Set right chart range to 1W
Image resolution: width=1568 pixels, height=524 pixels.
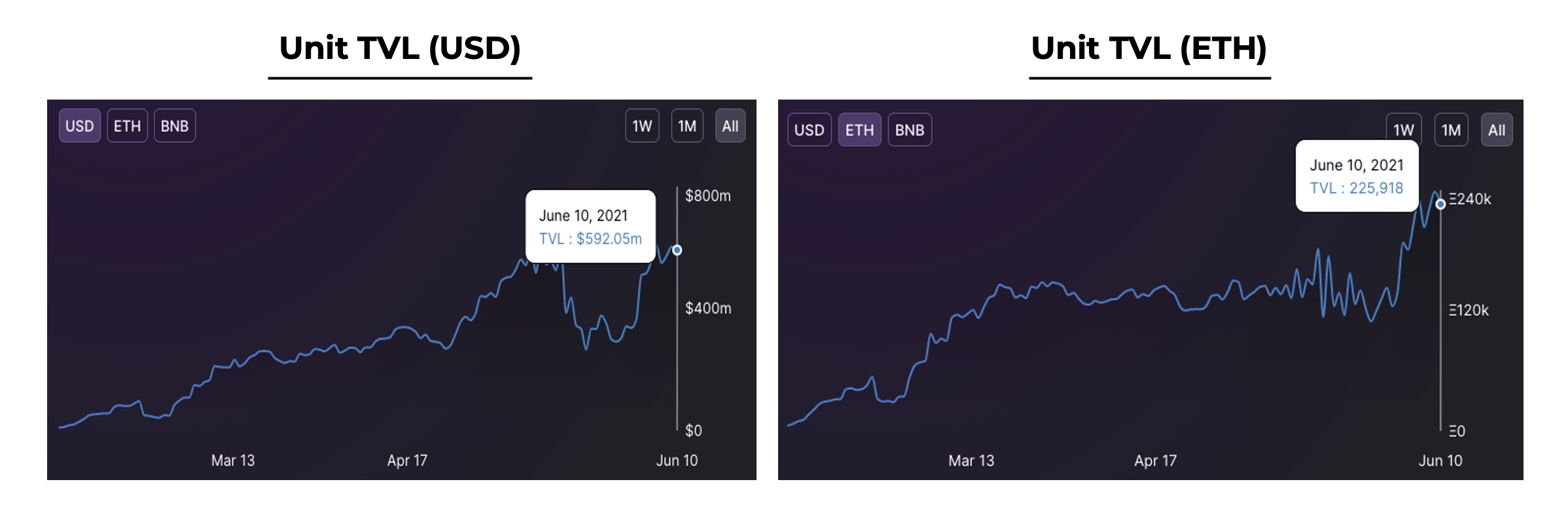click(x=1403, y=128)
